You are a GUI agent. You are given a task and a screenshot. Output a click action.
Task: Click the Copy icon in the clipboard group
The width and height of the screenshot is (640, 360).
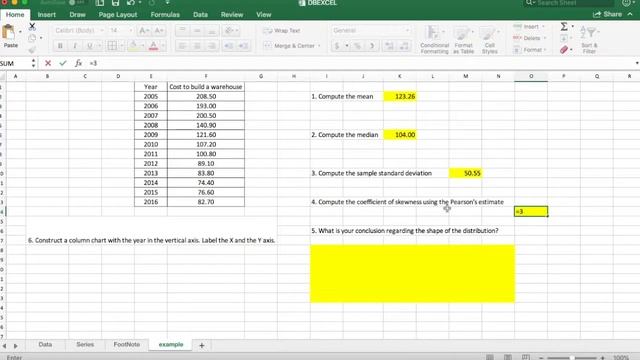point(32,38)
